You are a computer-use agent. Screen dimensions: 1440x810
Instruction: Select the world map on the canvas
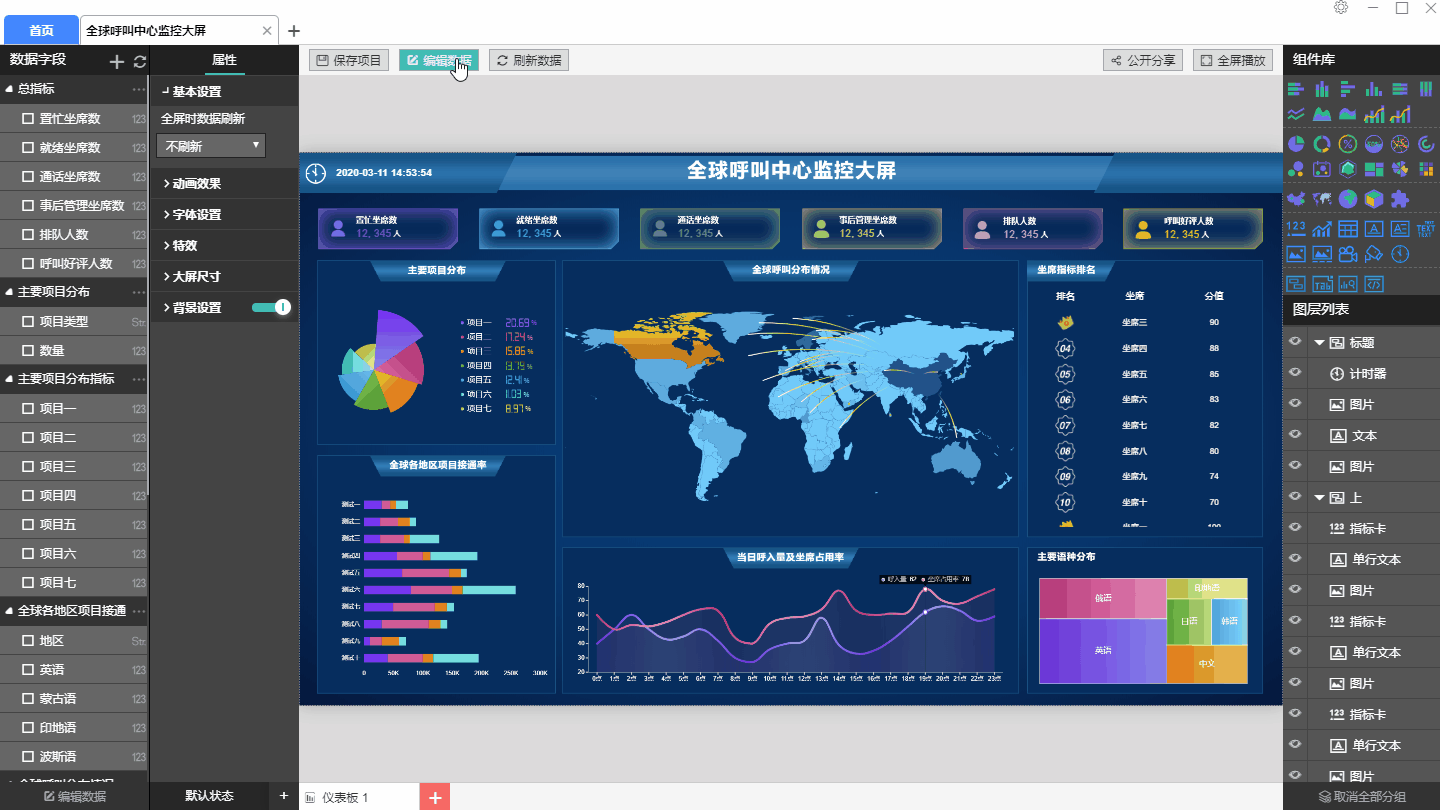pos(789,405)
